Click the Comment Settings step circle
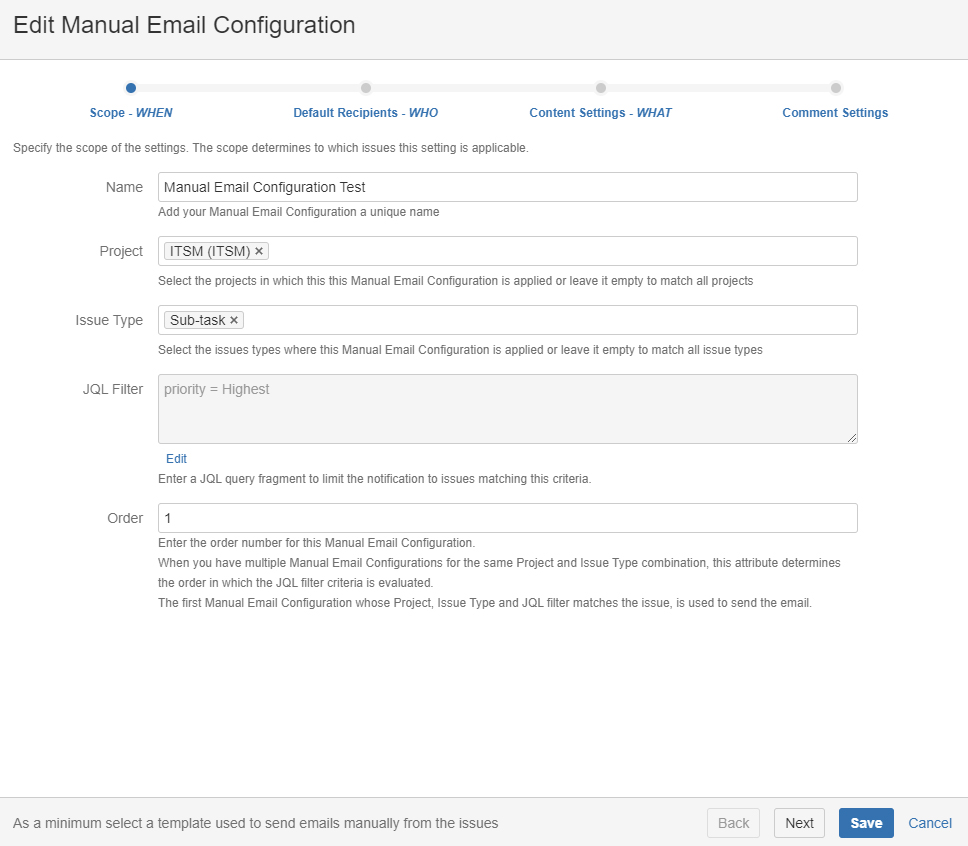Image resolution: width=968 pixels, height=846 pixels. point(836,88)
